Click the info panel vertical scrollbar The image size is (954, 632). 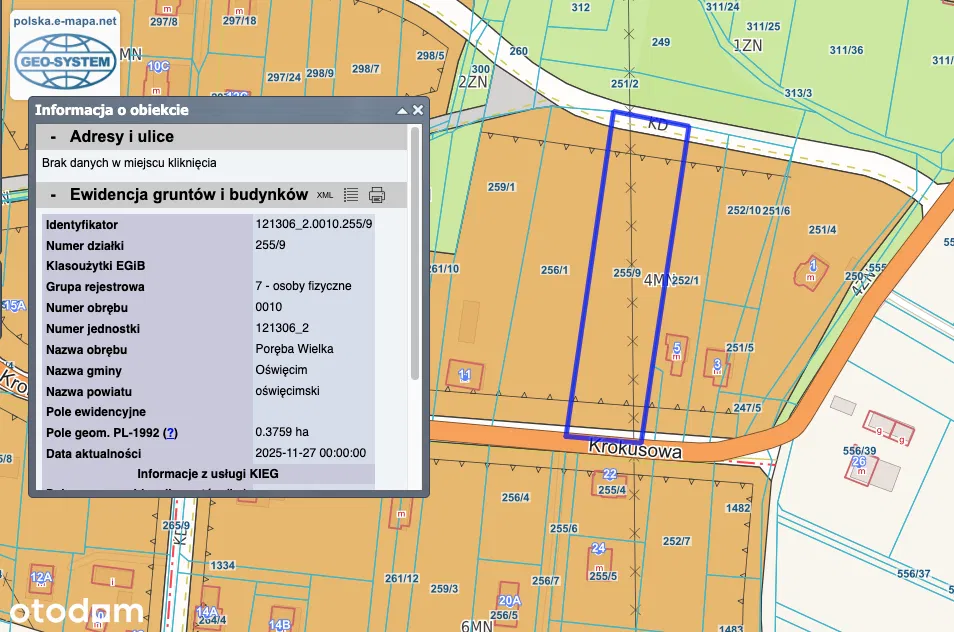(x=414, y=250)
